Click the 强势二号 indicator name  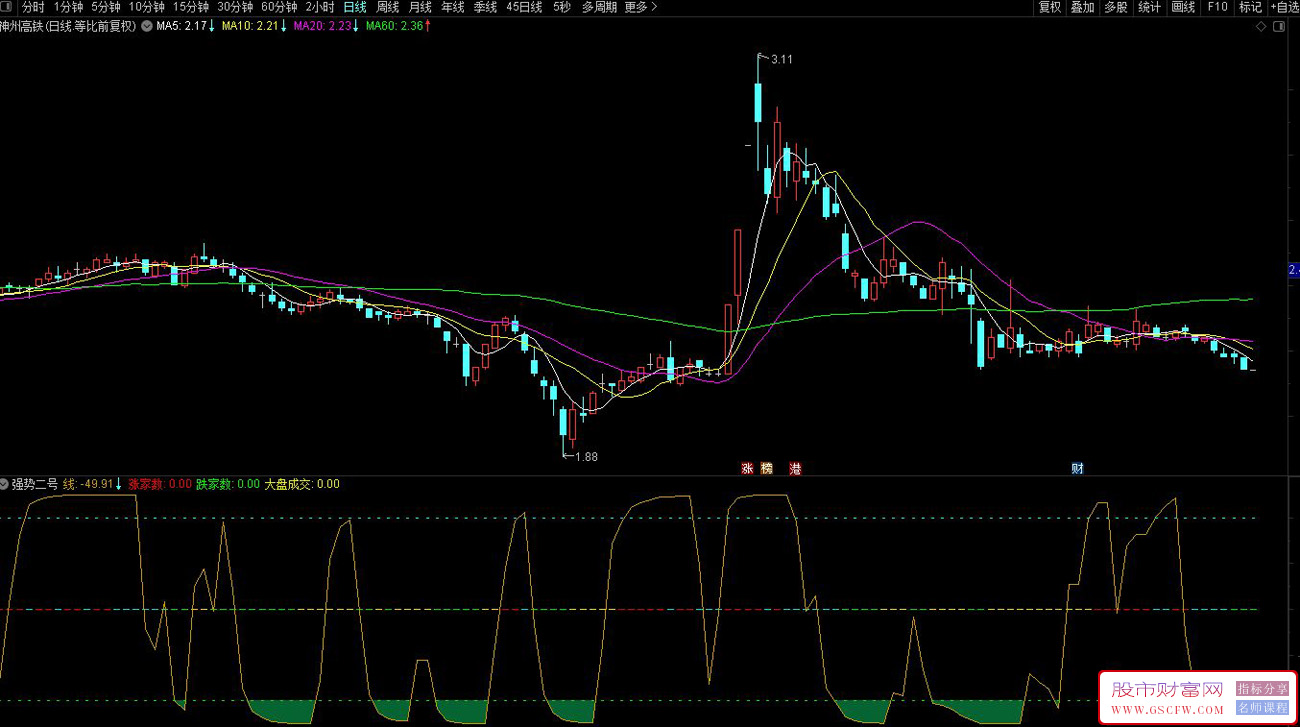34,484
